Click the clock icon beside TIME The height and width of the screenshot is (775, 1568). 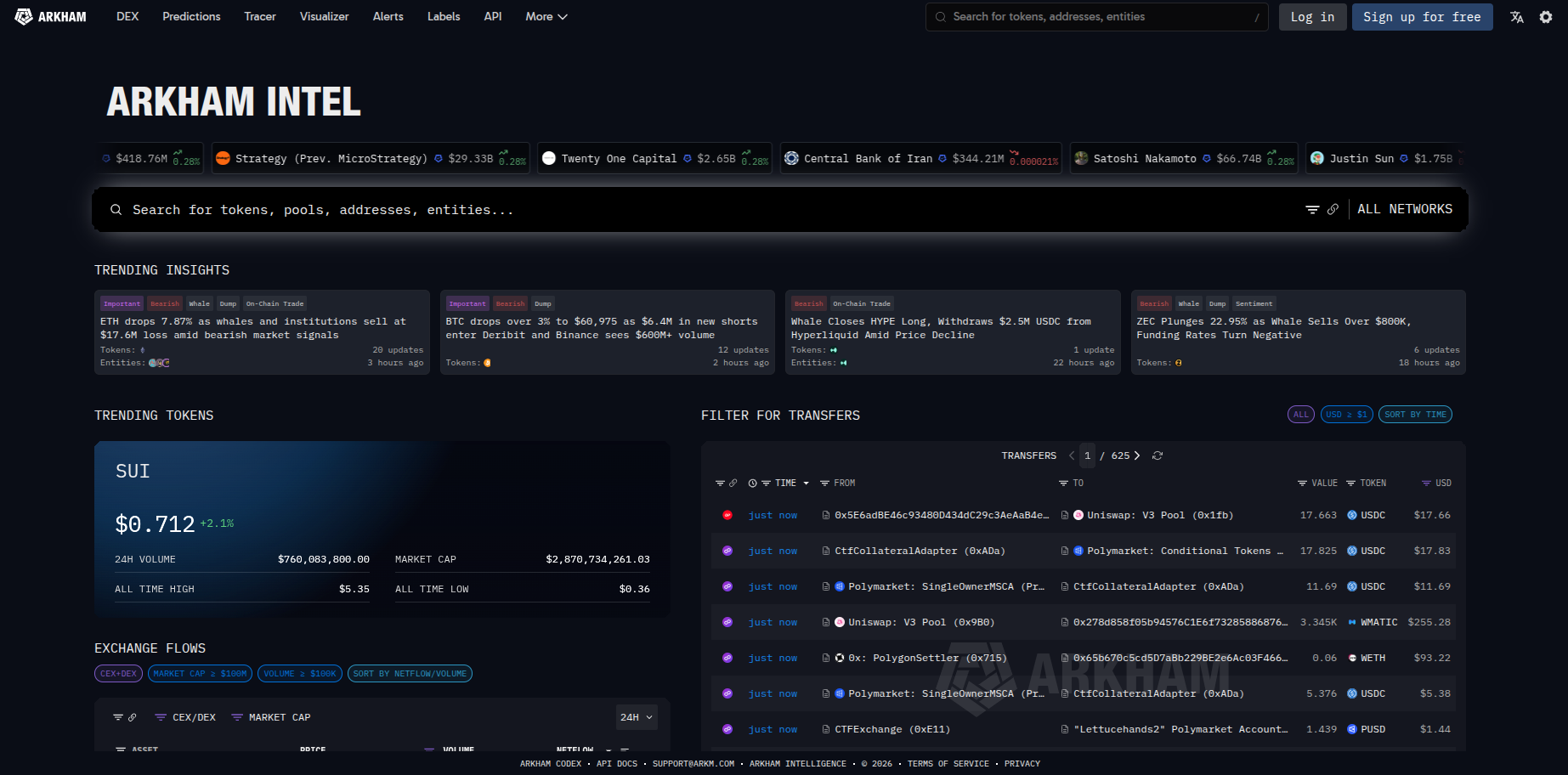pyautogui.click(x=753, y=483)
